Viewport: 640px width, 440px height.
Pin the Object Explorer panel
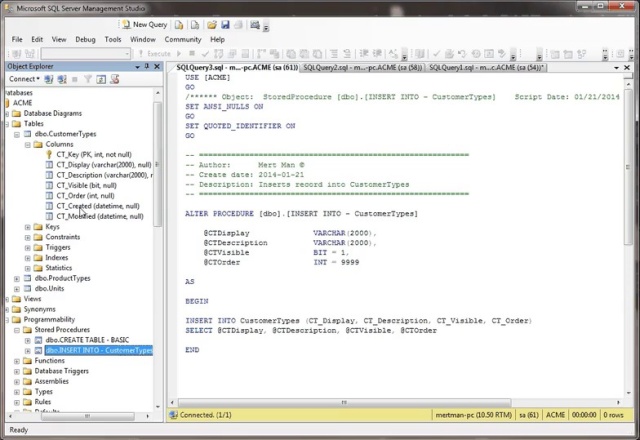[x=146, y=66]
